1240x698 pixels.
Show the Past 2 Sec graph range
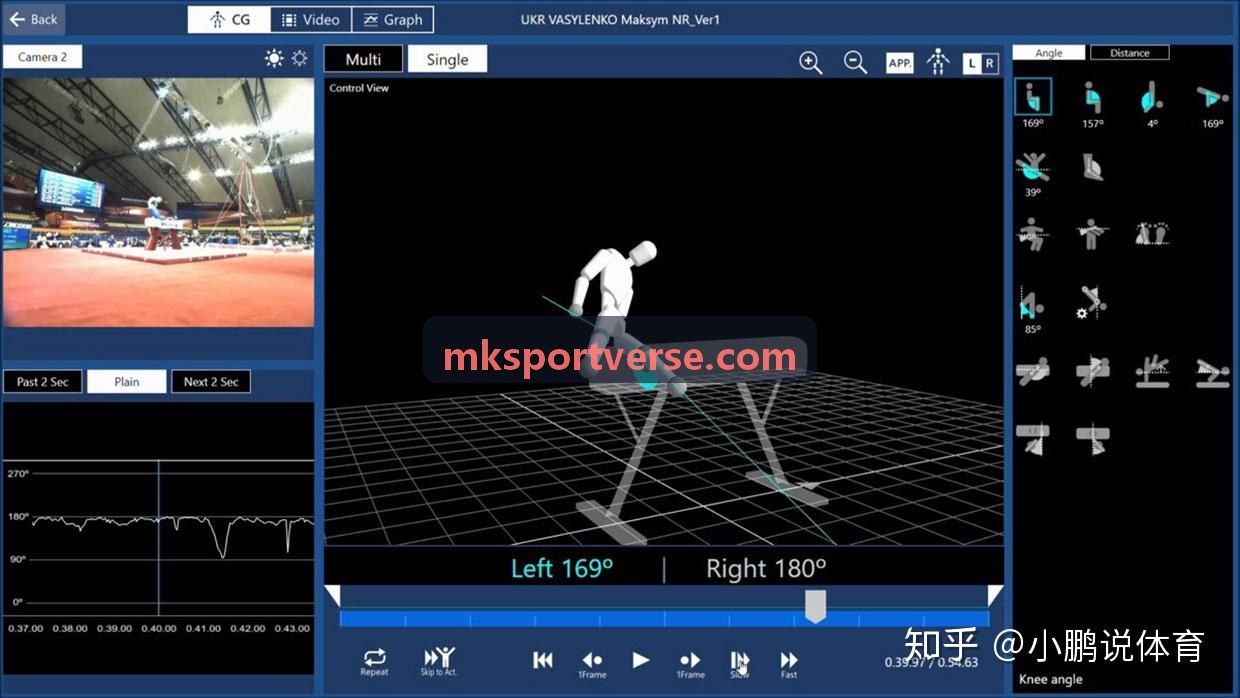[43, 381]
